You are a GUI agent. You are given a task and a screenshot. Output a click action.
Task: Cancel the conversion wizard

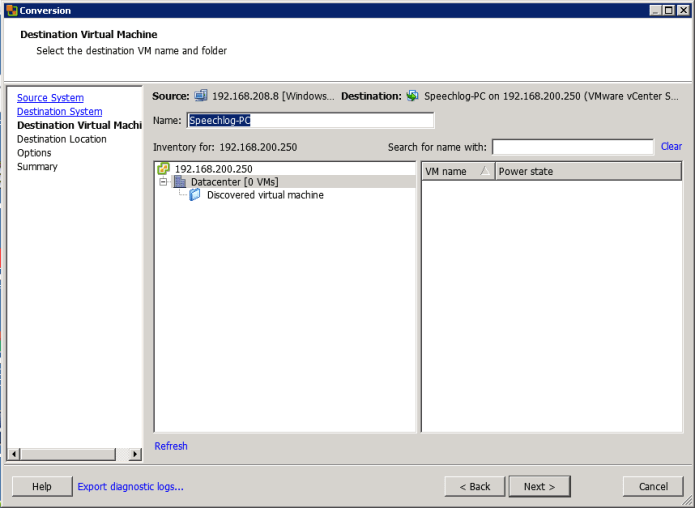pos(652,486)
